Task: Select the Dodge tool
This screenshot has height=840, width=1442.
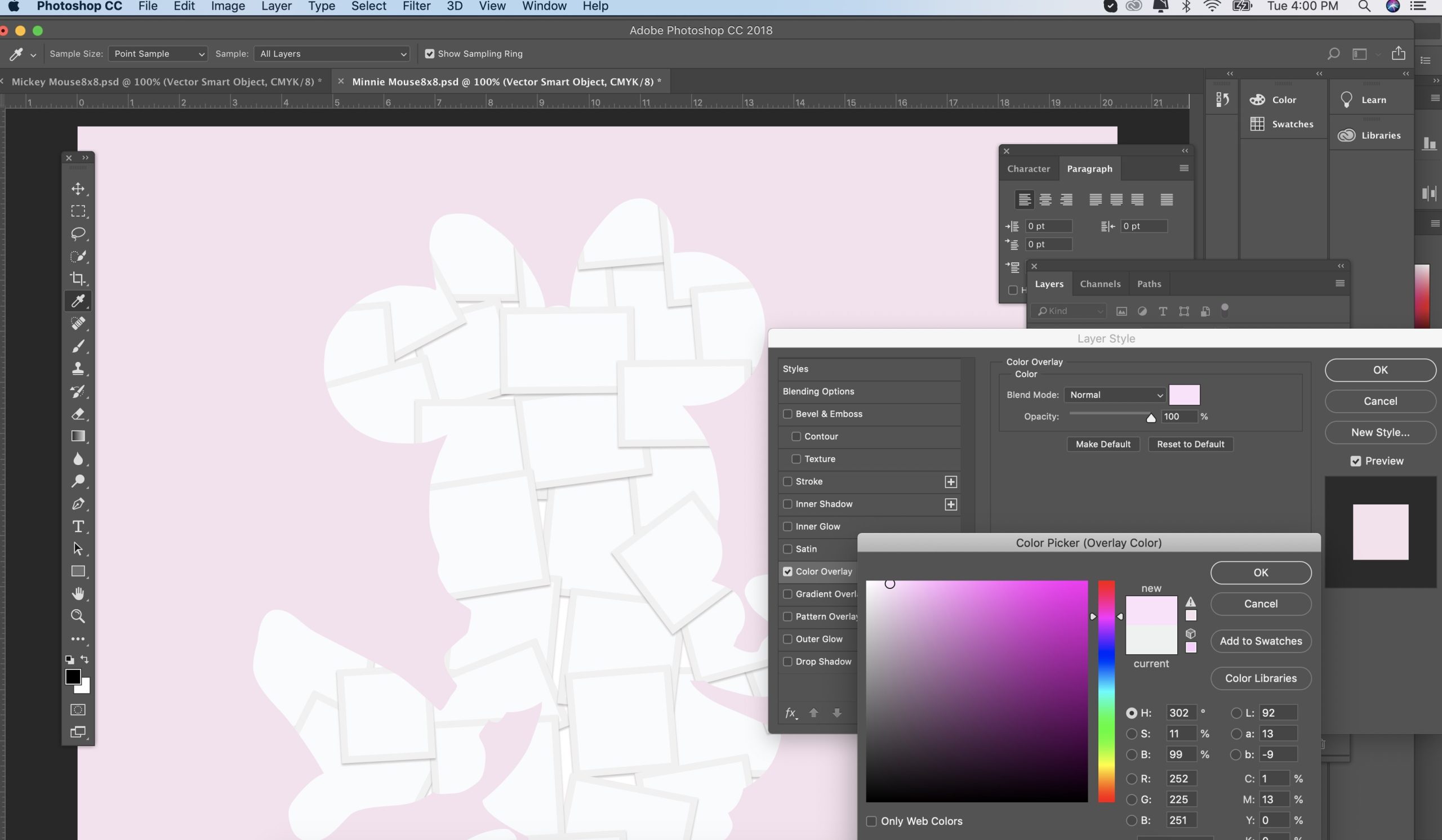Action: click(x=78, y=481)
